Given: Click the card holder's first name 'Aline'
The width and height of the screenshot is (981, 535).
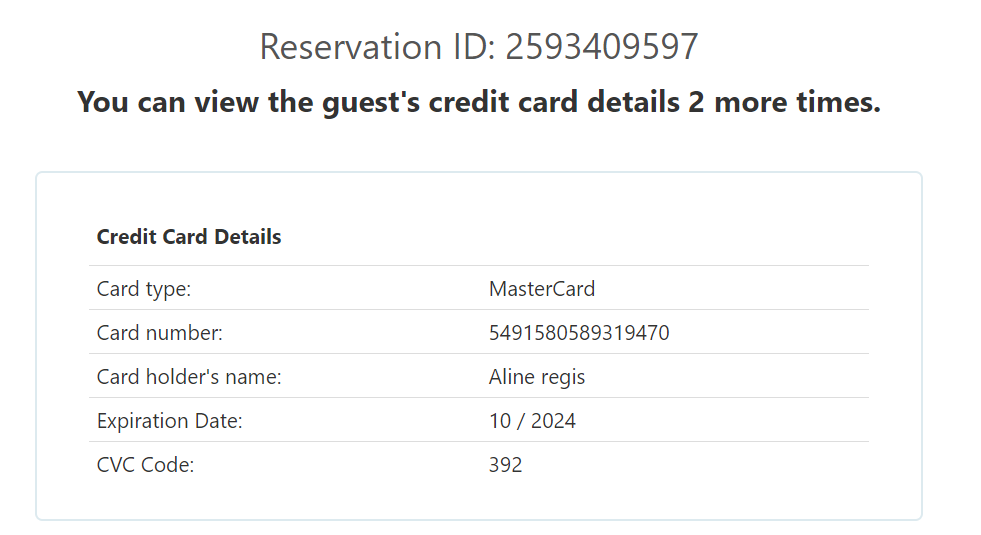Looking at the screenshot, I should 512,377.
